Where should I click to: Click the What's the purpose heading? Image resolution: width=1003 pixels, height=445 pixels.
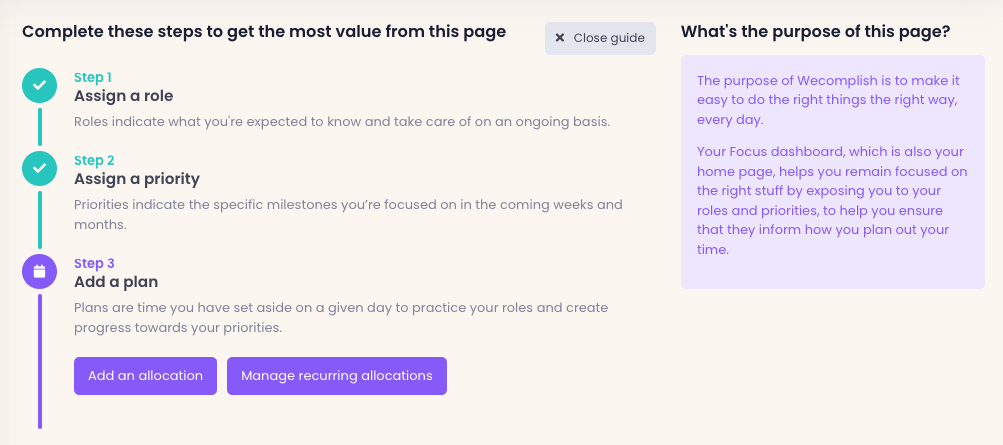point(815,32)
